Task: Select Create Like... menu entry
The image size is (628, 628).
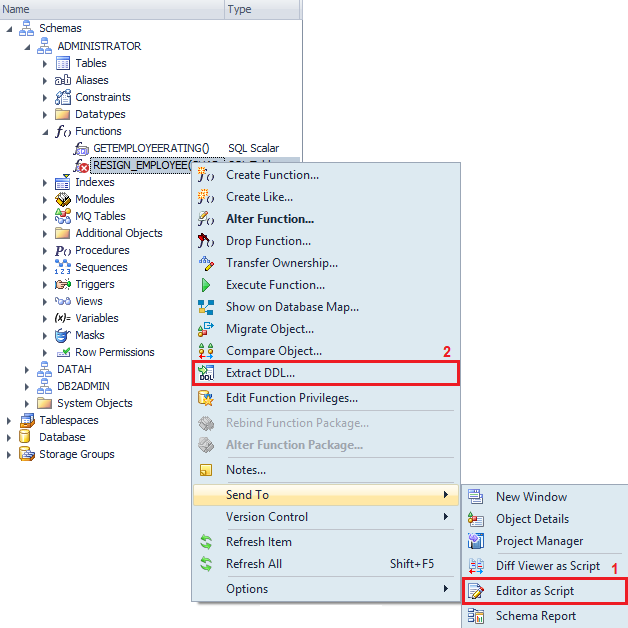Action: (259, 197)
